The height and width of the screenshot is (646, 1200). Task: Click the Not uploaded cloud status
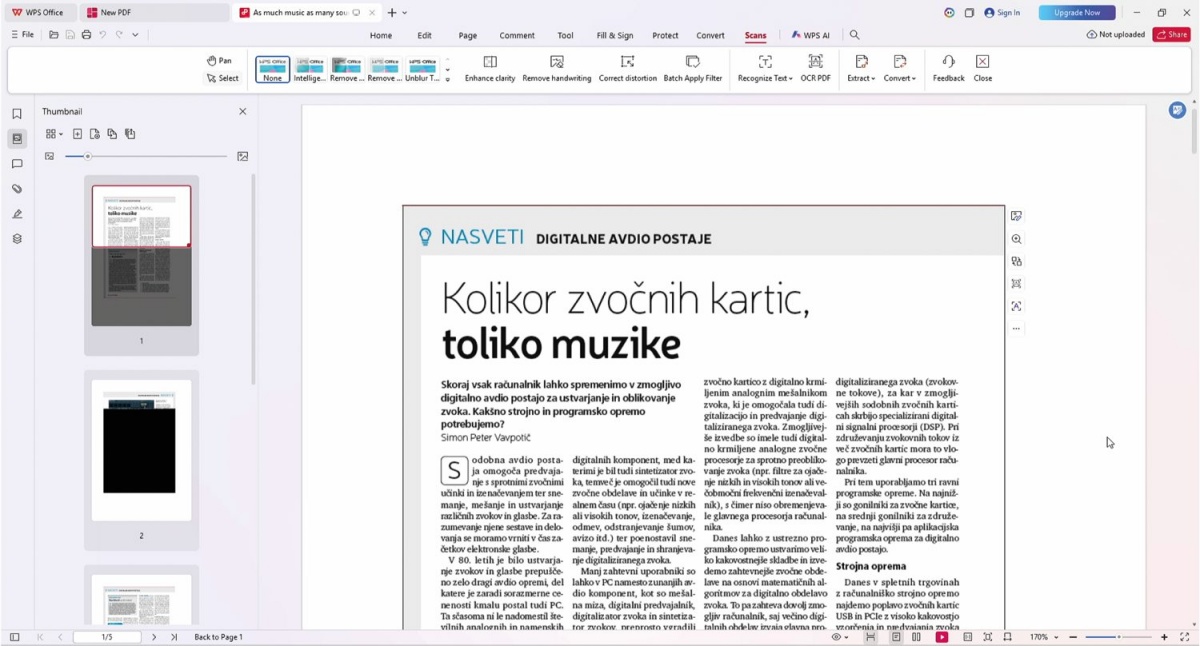tap(1115, 35)
